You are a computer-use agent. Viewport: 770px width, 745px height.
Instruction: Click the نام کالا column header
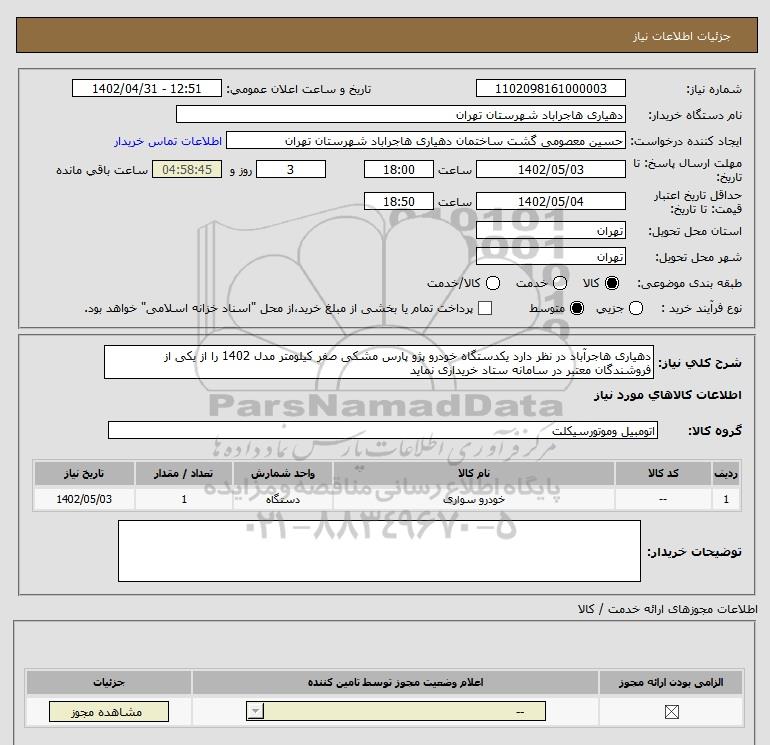[474, 473]
